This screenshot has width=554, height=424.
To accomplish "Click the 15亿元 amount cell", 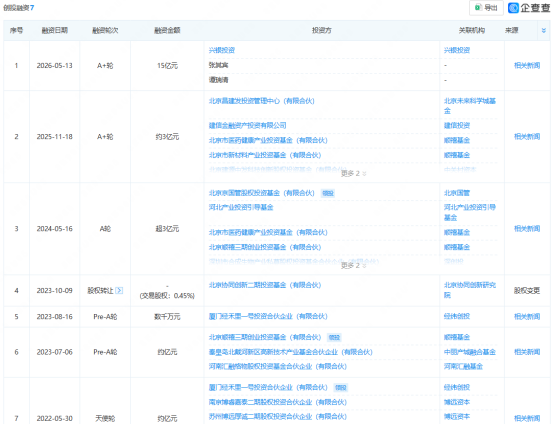I will 167,66.
